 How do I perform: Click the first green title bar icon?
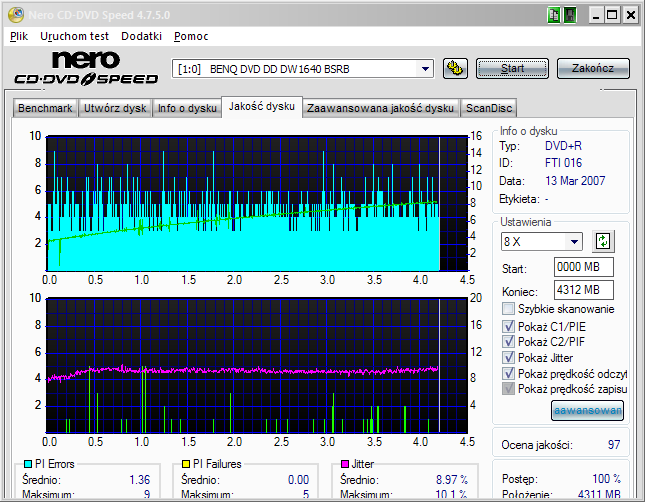(554, 15)
